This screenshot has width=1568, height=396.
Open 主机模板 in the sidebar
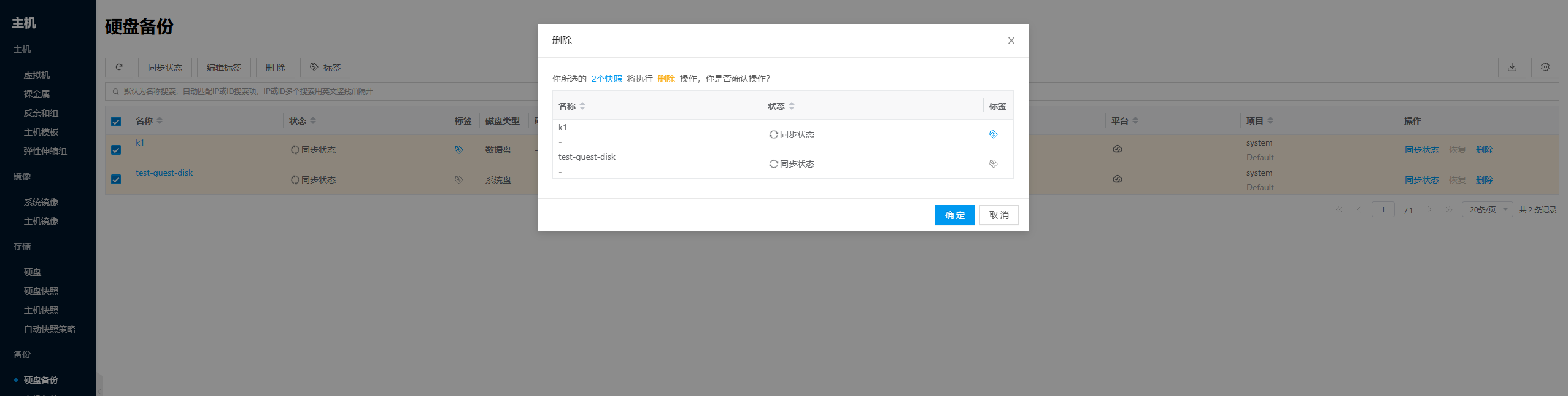click(41, 132)
